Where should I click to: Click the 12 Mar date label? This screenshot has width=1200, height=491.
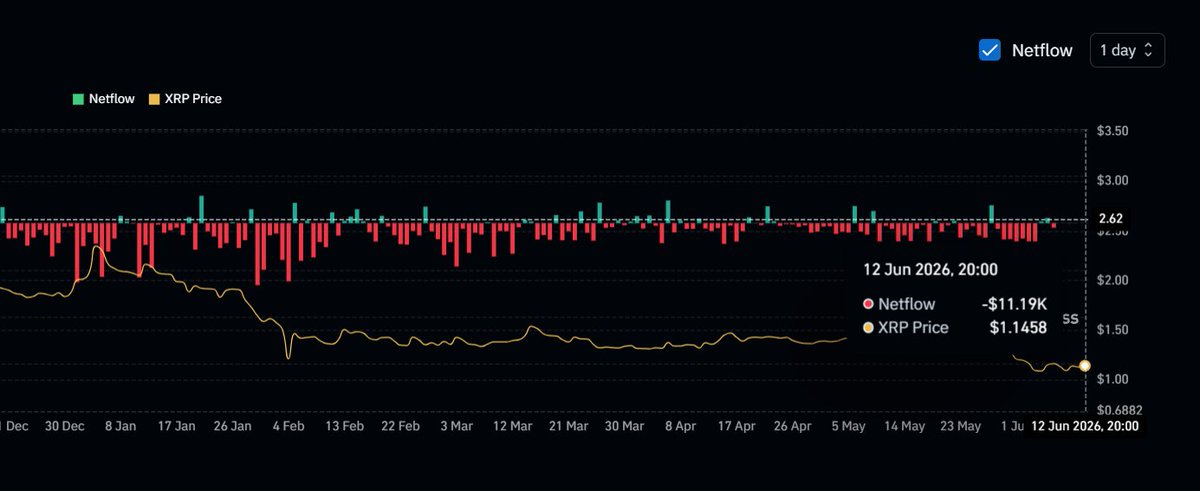pos(513,426)
